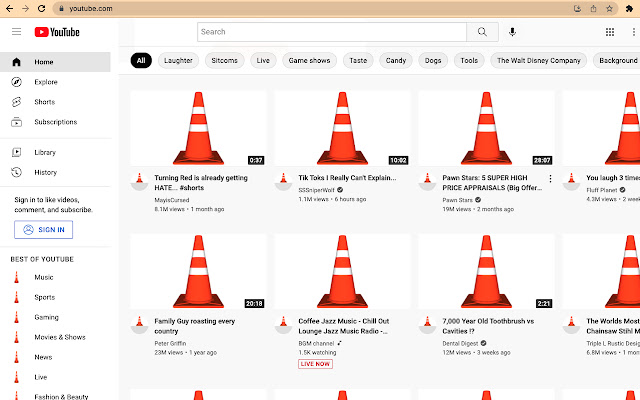640x400 pixels.
Task: Reload the page
Action: point(41,9)
